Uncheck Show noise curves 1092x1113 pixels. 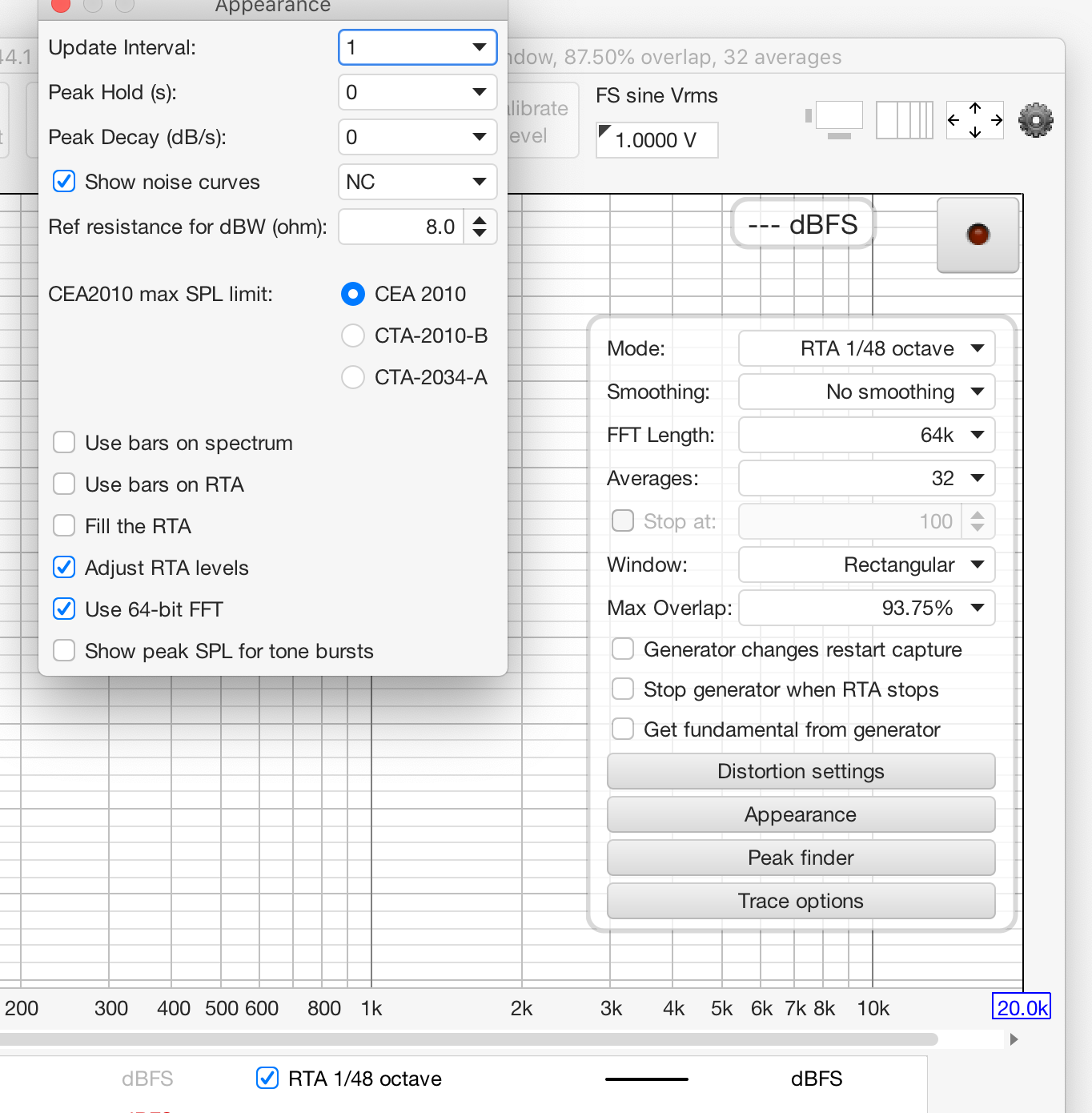(65, 182)
